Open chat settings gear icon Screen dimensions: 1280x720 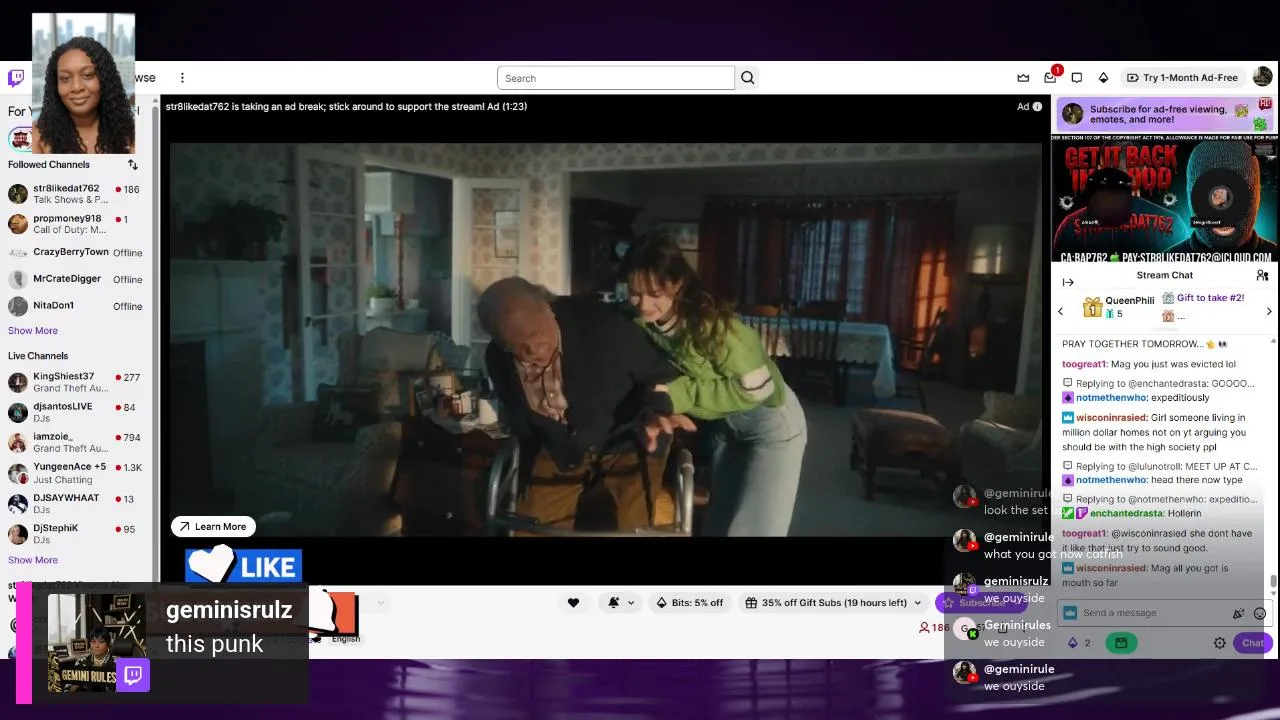1220,643
